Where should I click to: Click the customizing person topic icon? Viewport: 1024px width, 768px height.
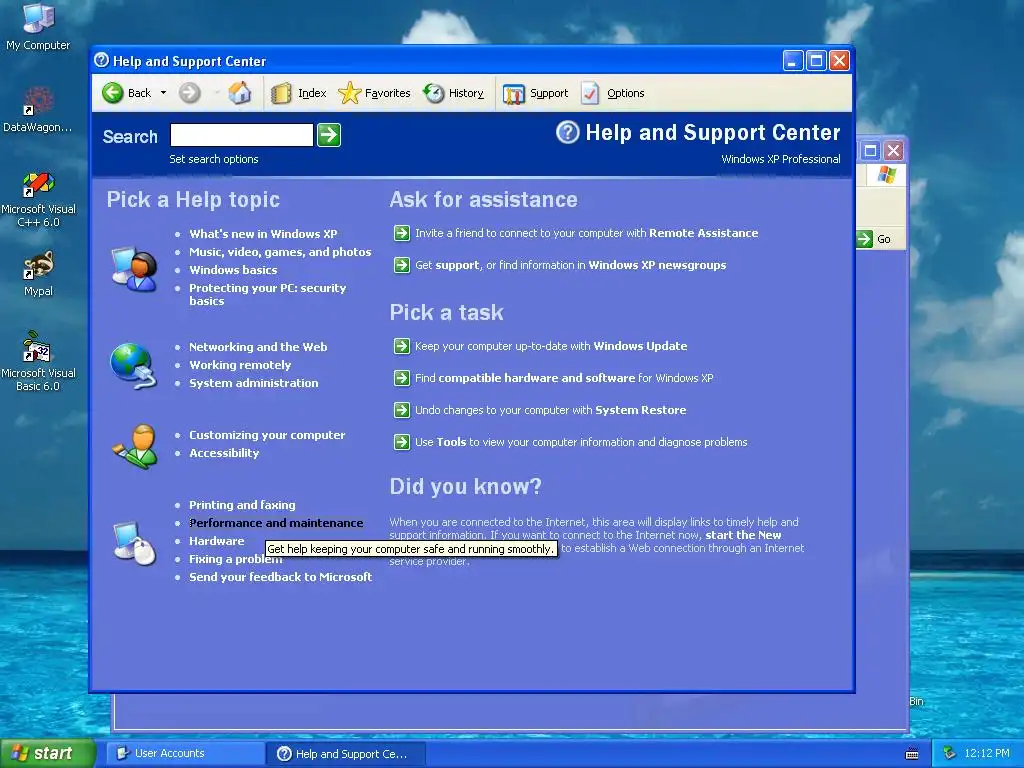point(136,447)
